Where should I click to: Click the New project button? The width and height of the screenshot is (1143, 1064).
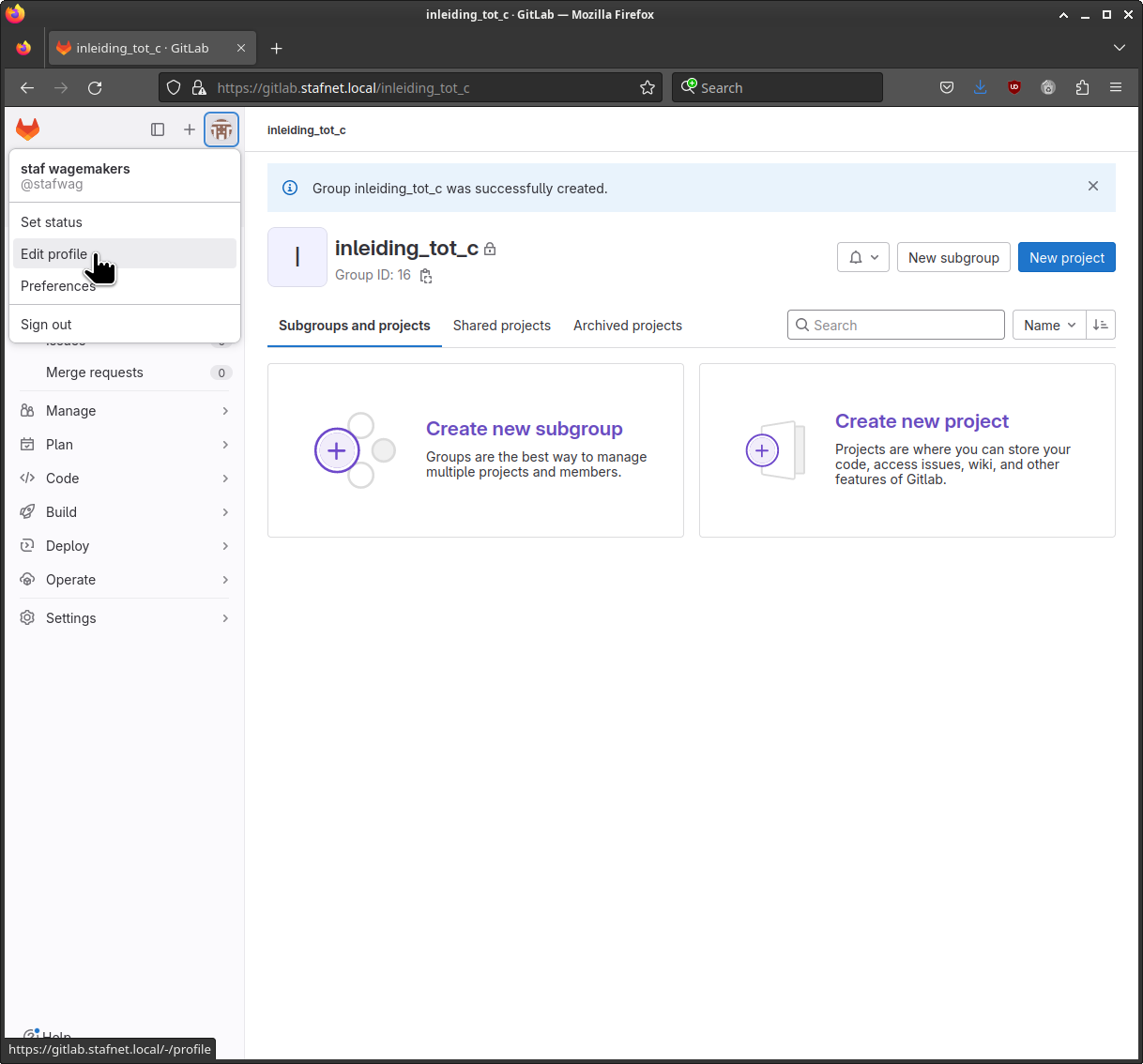(x=1066, y=257)
